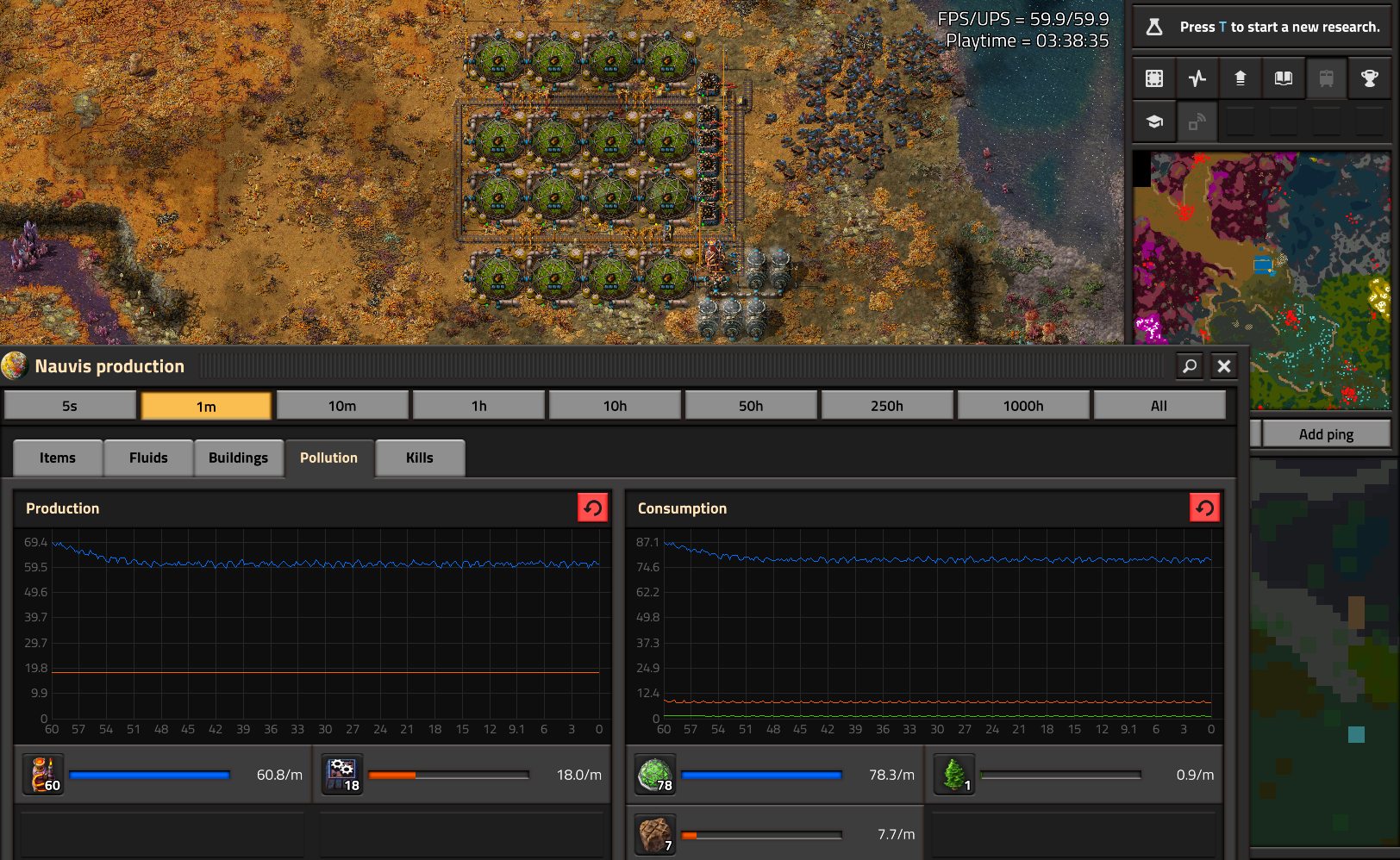Open the achievements trophy icon

coord(1370,78)
